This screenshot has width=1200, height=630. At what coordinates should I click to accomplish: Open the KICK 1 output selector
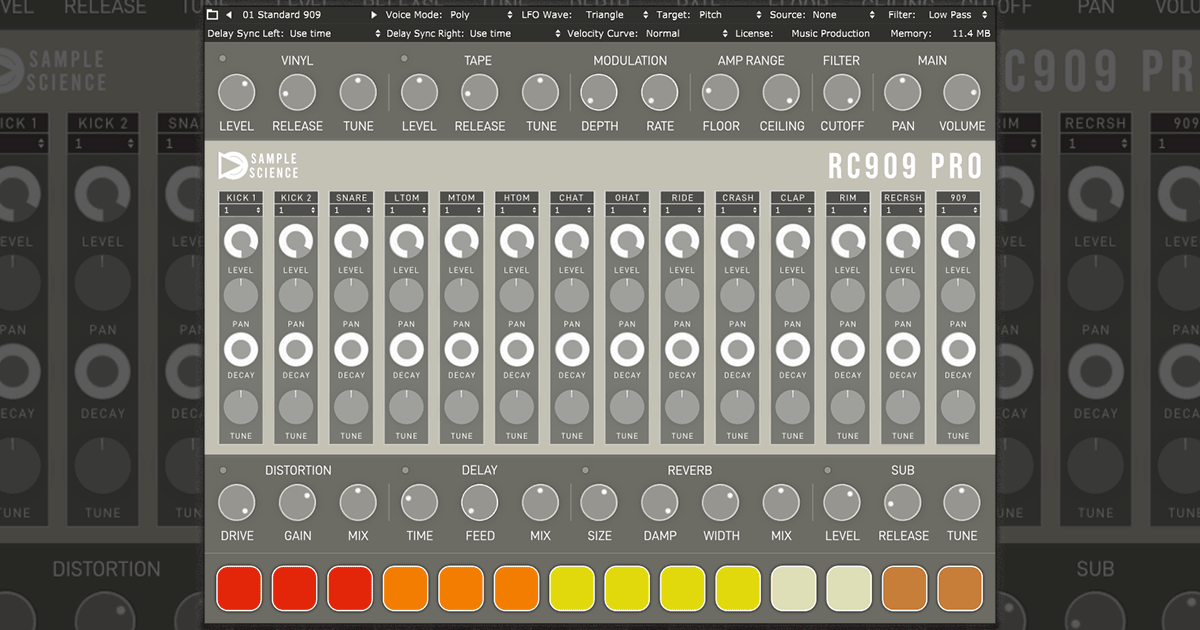click(241, 211)
